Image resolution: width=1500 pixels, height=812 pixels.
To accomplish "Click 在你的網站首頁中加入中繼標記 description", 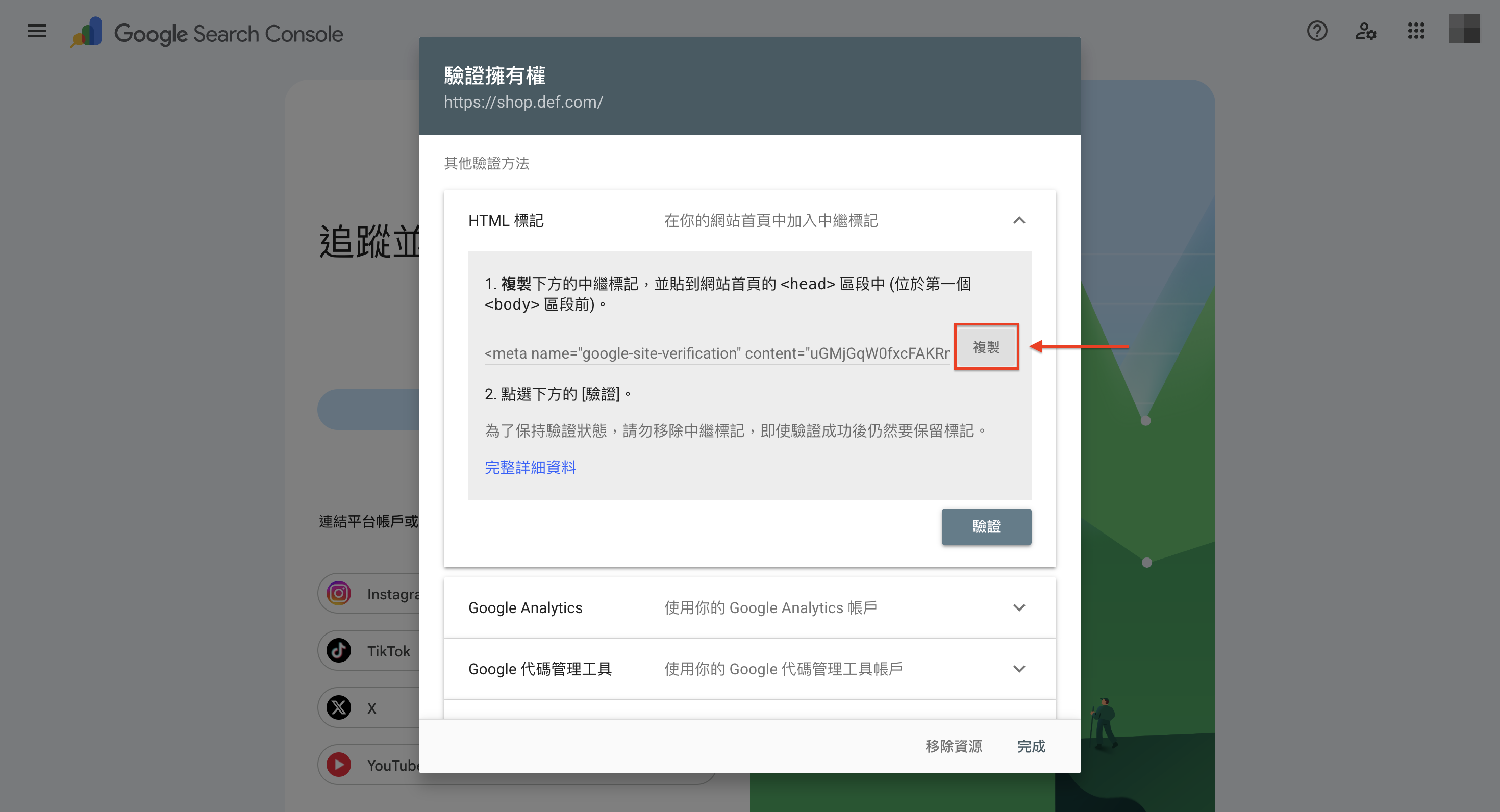I will (x=770, y=221).
